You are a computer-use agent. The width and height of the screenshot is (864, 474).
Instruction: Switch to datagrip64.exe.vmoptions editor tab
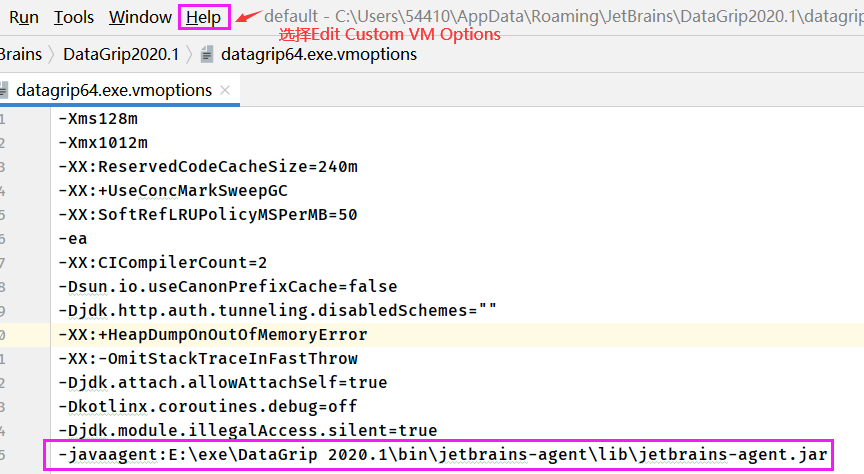point(114,90)
